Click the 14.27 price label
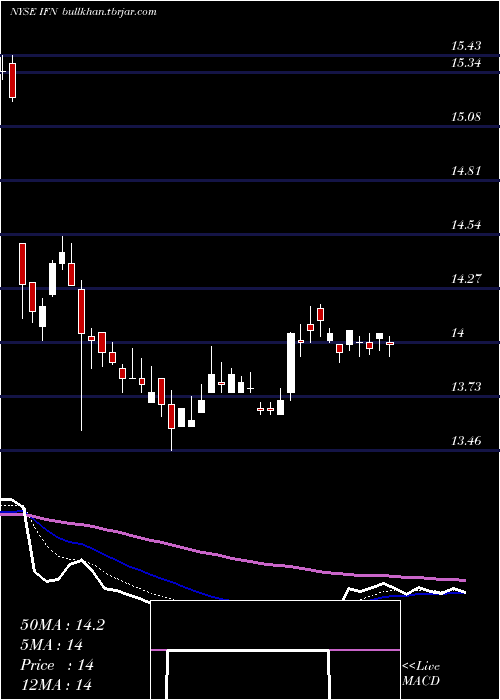The width and height of the screenshot is (500, 700). pyautogui.click(x=466, y=279)
